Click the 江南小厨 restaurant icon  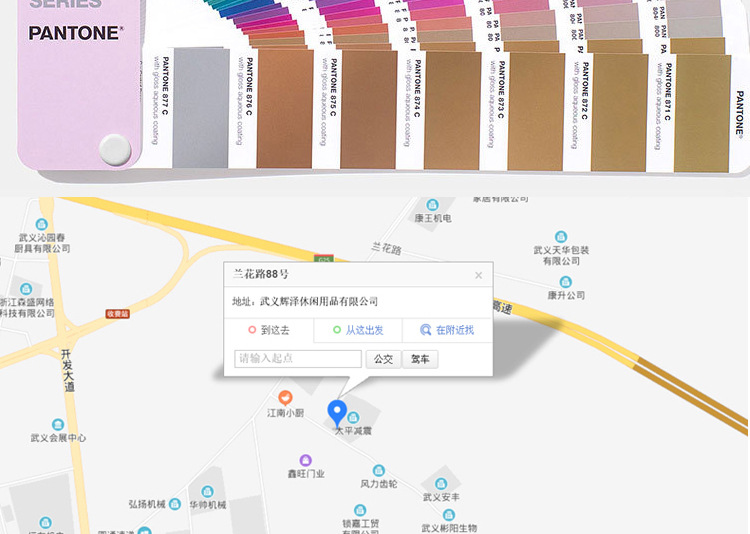click(x=285, y=398)
